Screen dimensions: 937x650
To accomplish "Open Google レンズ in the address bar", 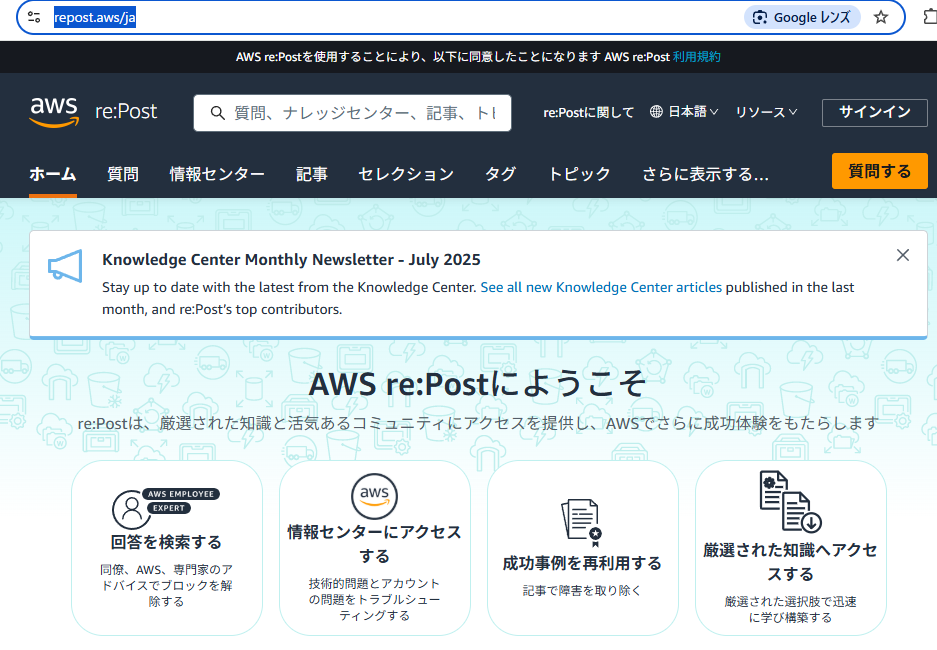I will (x=801, y=17).
